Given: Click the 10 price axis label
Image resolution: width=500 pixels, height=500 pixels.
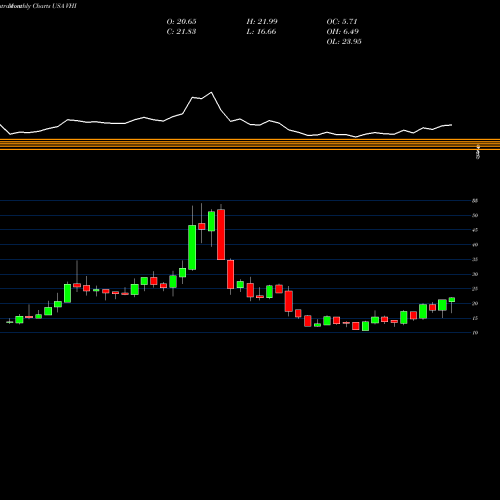Looking at the screenshot, I should [x=475, y=333].
